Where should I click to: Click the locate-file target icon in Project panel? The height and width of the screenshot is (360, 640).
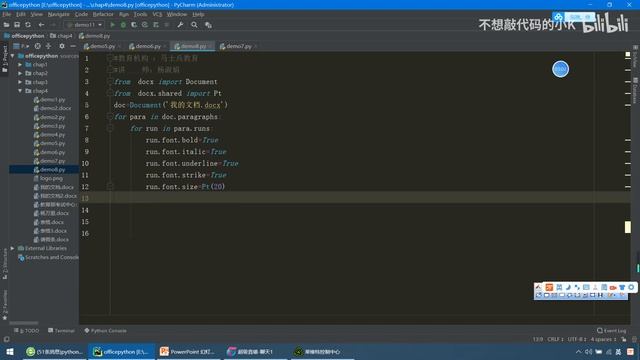tap(38, 47)
